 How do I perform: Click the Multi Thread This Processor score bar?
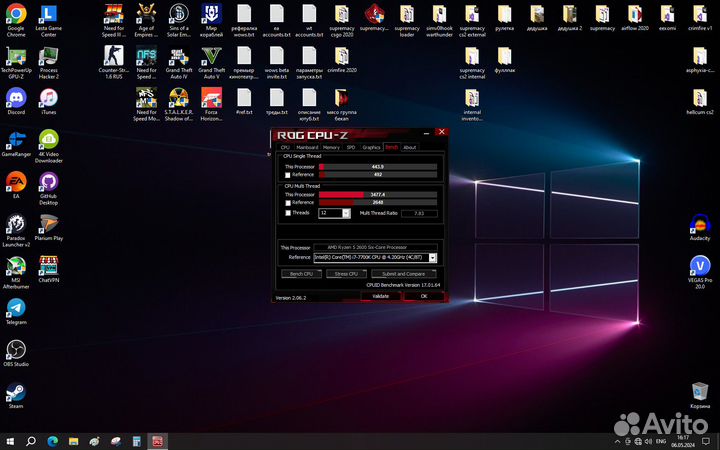click(378, 195)
